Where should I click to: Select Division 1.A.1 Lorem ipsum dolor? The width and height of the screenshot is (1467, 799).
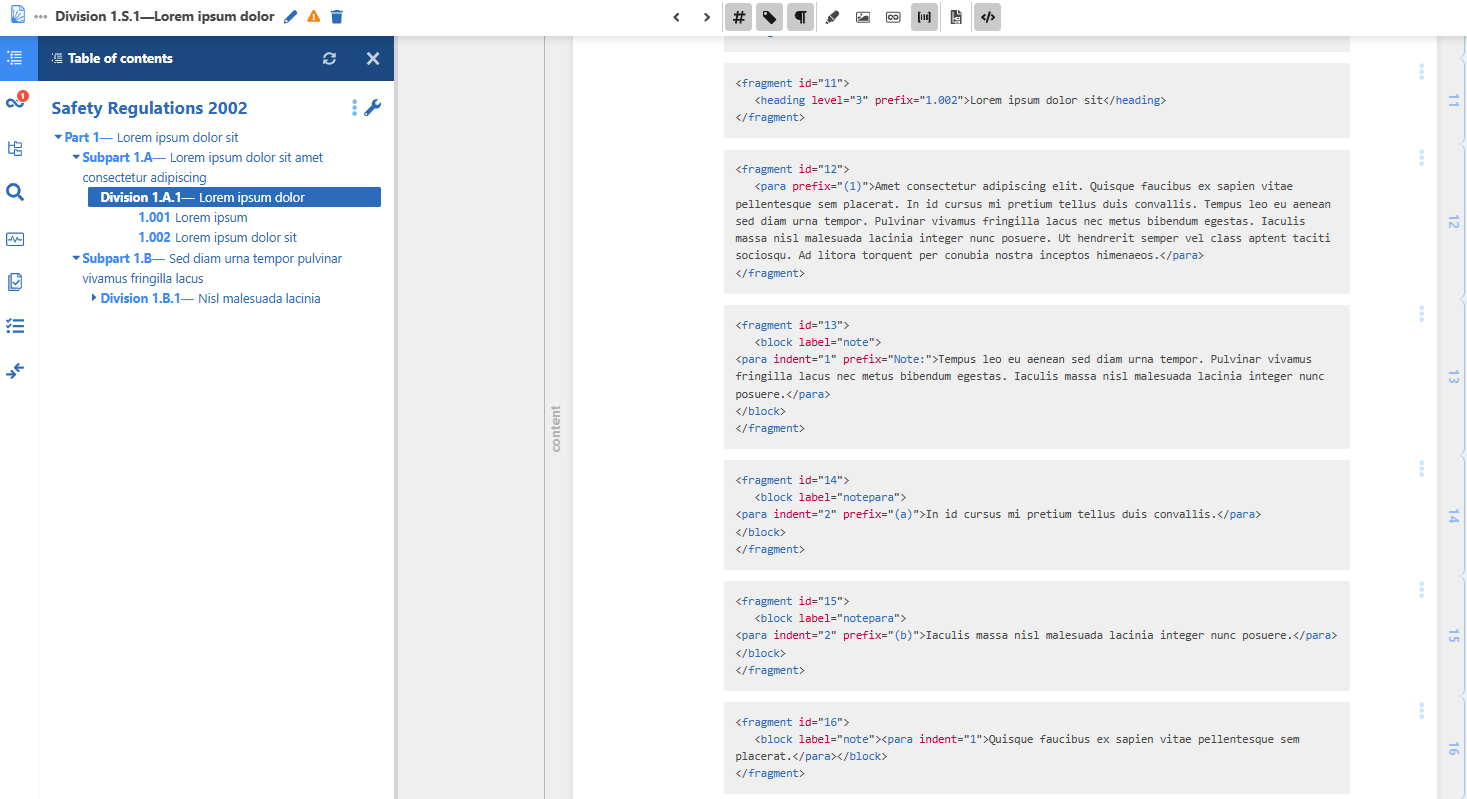click(x=234, y=197)
